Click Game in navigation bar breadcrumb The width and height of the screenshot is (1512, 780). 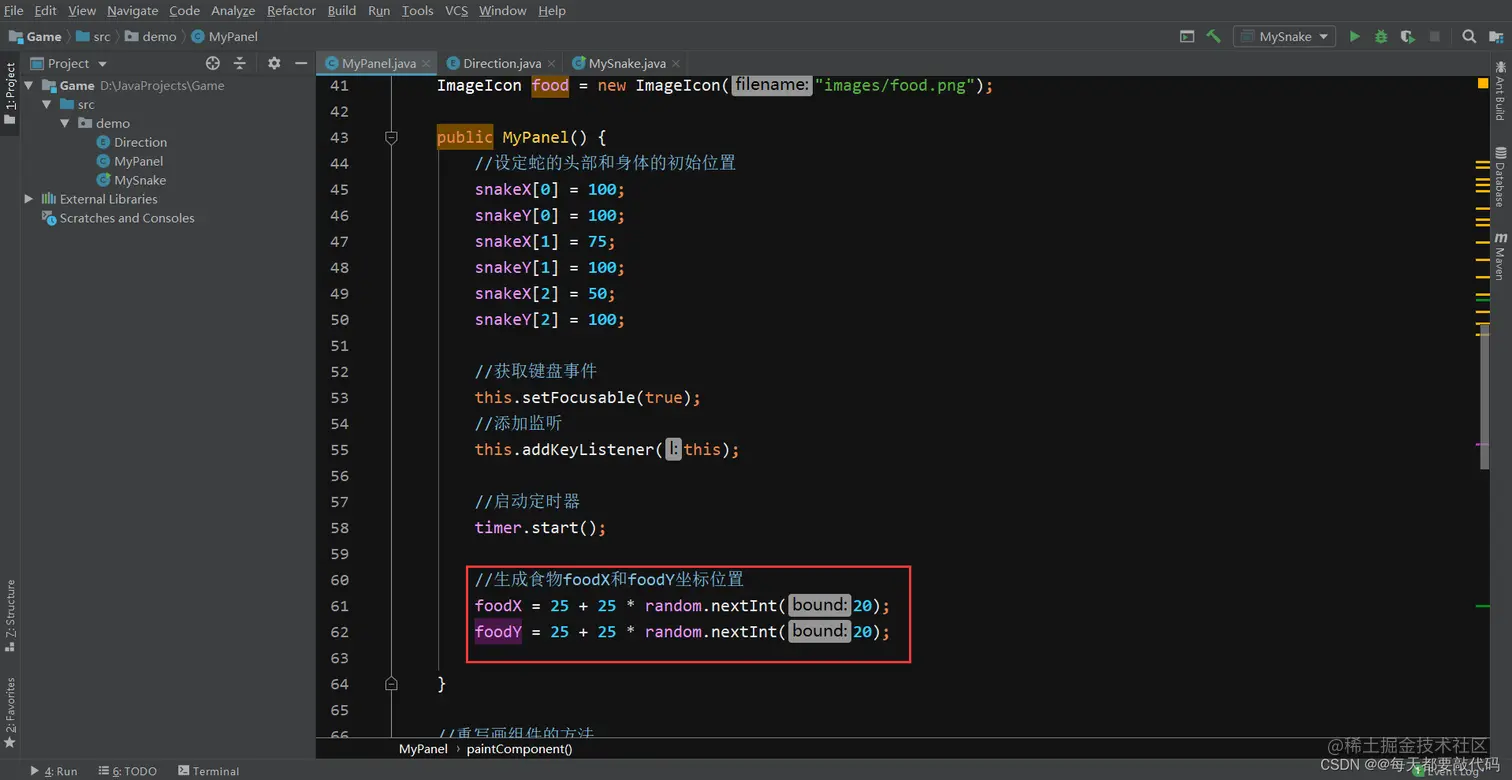click(36, 36)
